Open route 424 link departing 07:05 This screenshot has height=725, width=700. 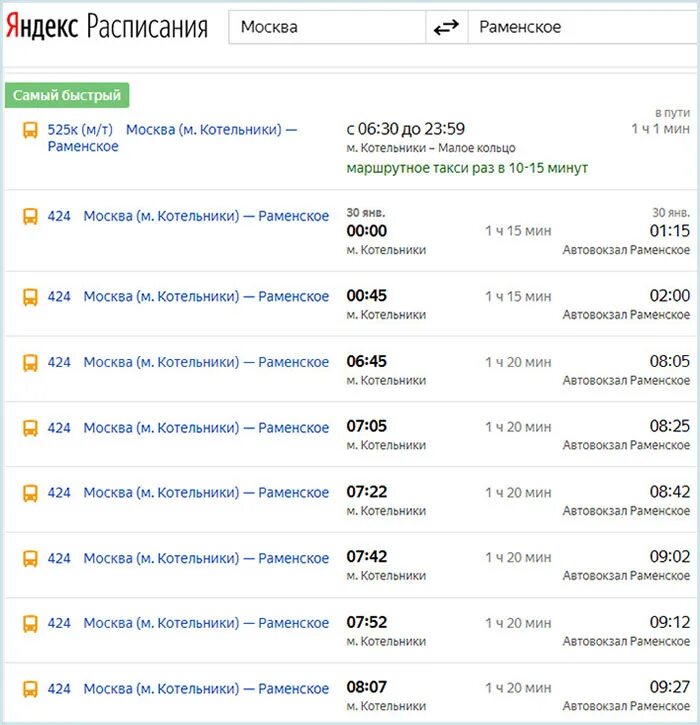point(188,428)
